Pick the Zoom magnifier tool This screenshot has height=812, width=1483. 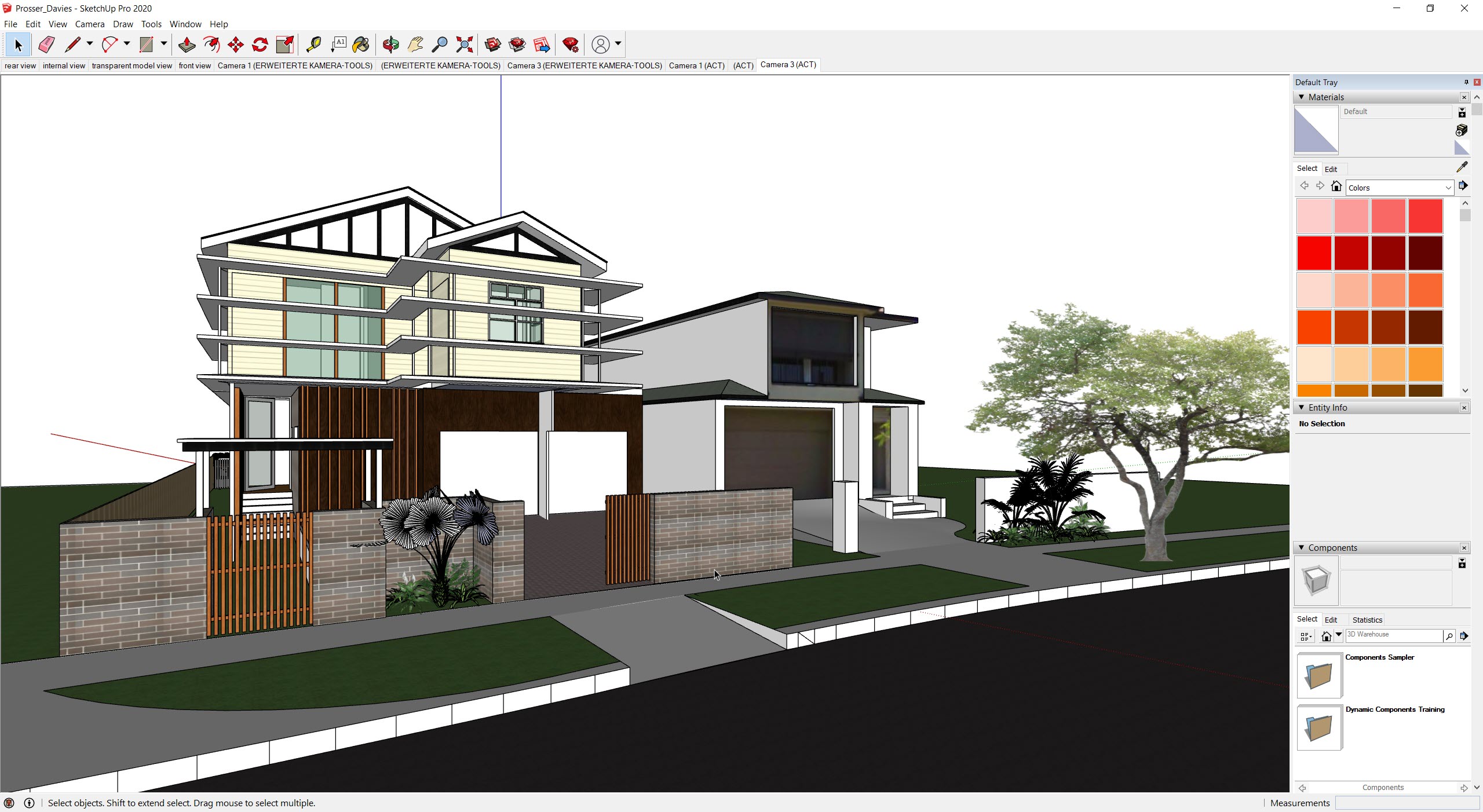[440, 45]
